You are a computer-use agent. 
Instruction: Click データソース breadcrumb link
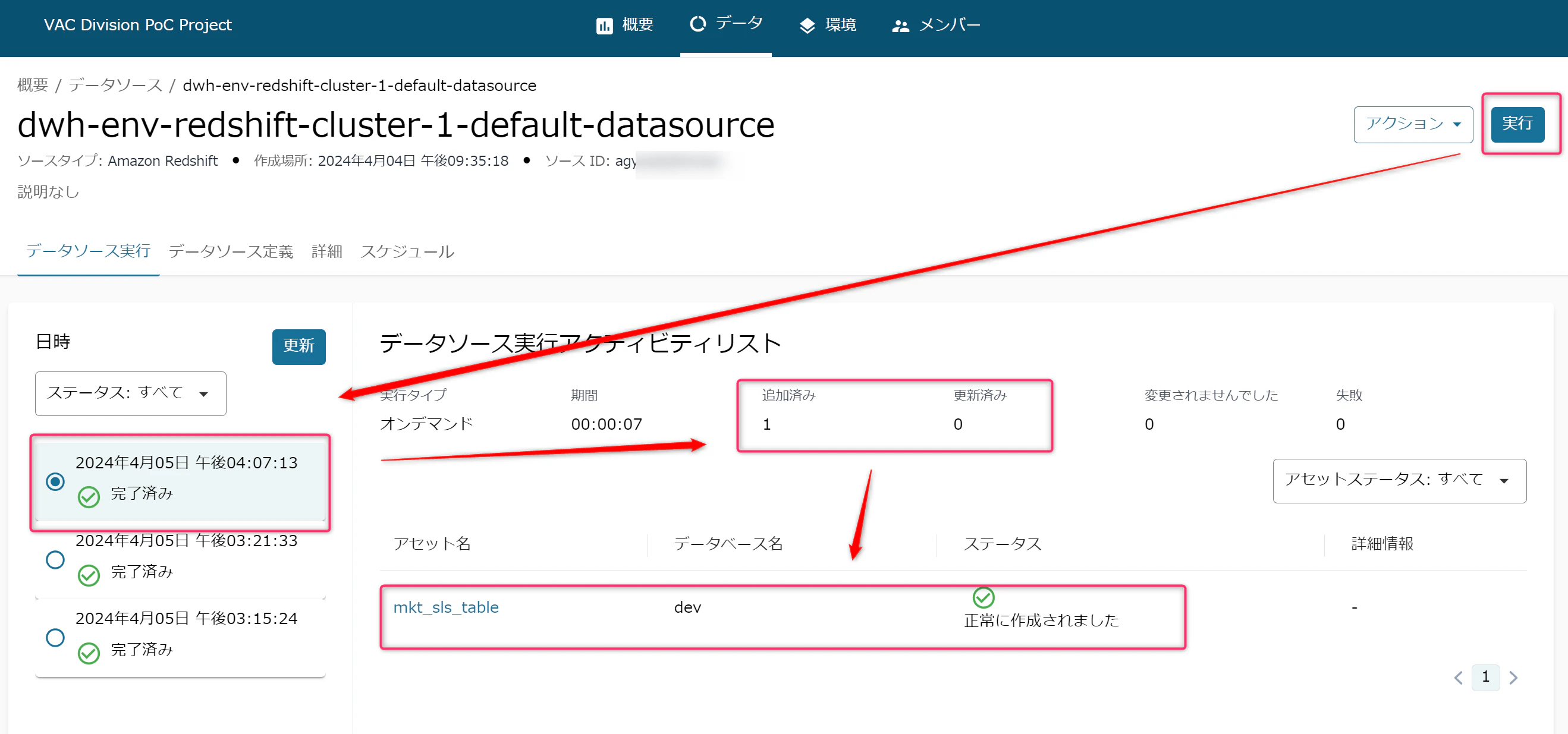click(x=115, y=85)
